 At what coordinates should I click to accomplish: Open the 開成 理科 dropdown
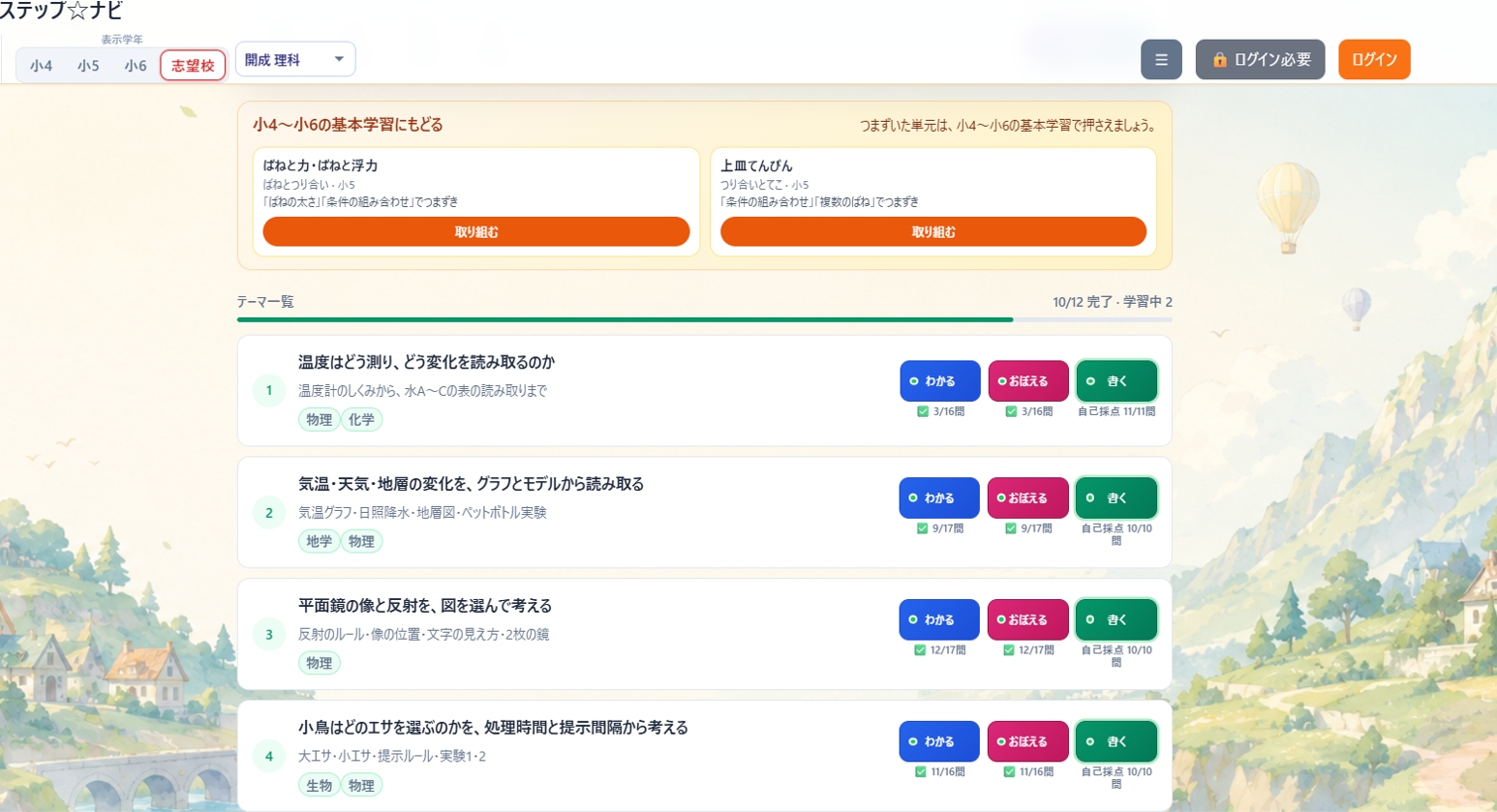pos(295,59)
